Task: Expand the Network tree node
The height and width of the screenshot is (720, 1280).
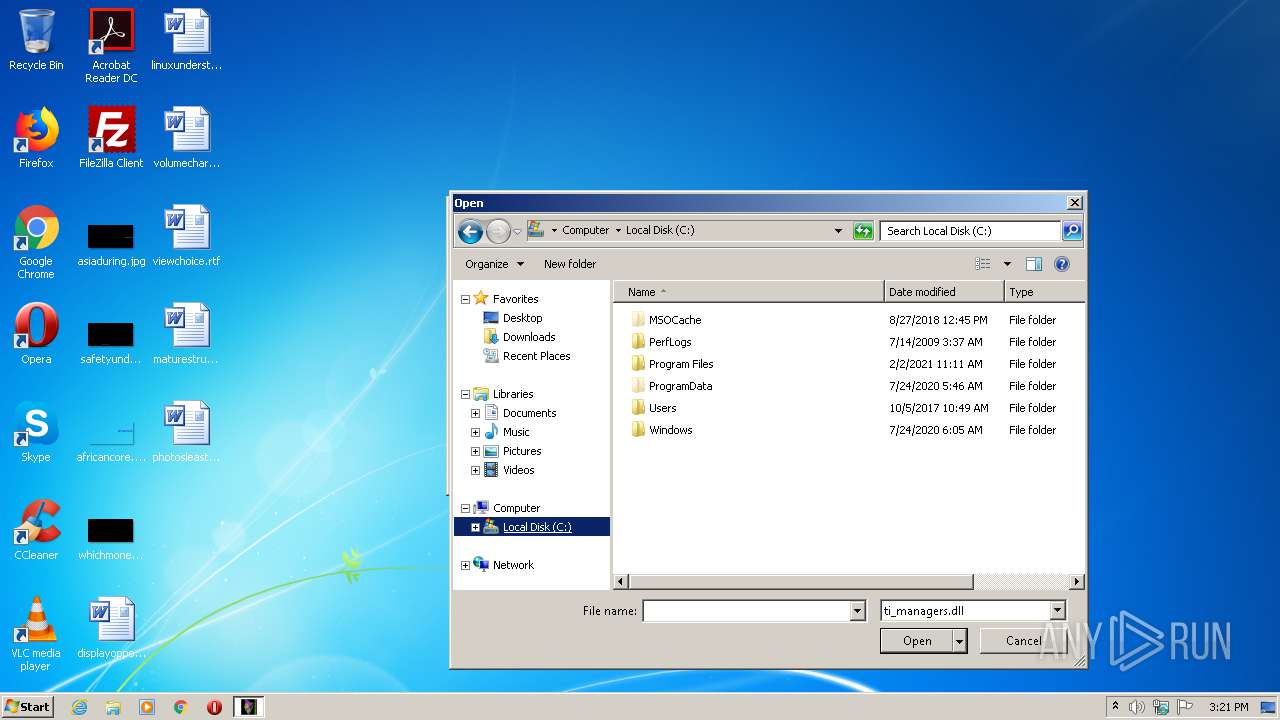Action: [465, 565]
